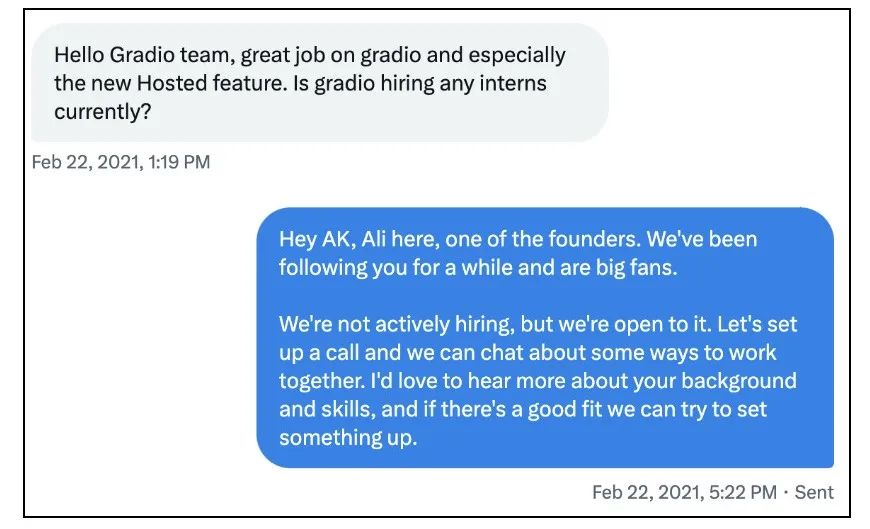Viewport: 870px width, 529px height.
Task: Click the word 'currently?' in gray message
Action: tap(103, 112)
